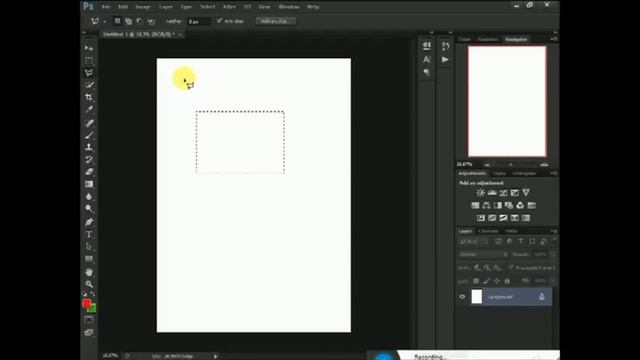Click Intersect with selection mode icon
Viewport: 640px width, 360px height.
click(151, 21)
